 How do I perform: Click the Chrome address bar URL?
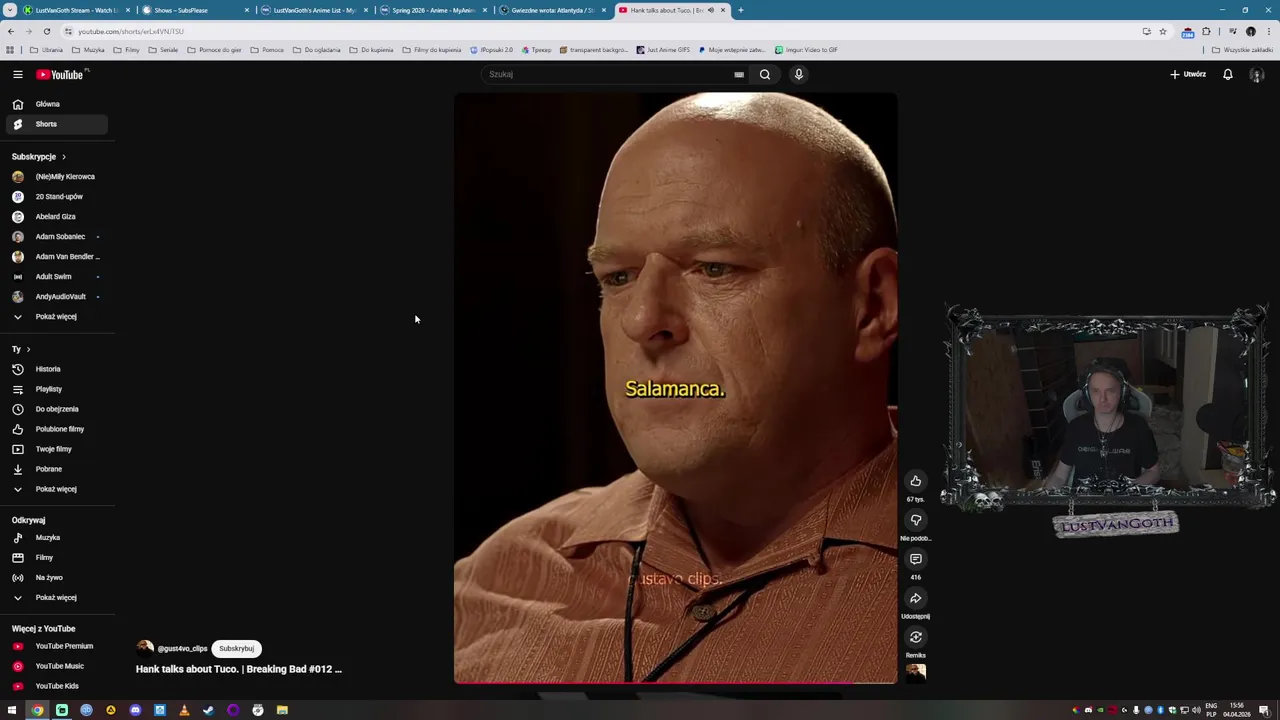pyautogui.click(x=131, y=31)
